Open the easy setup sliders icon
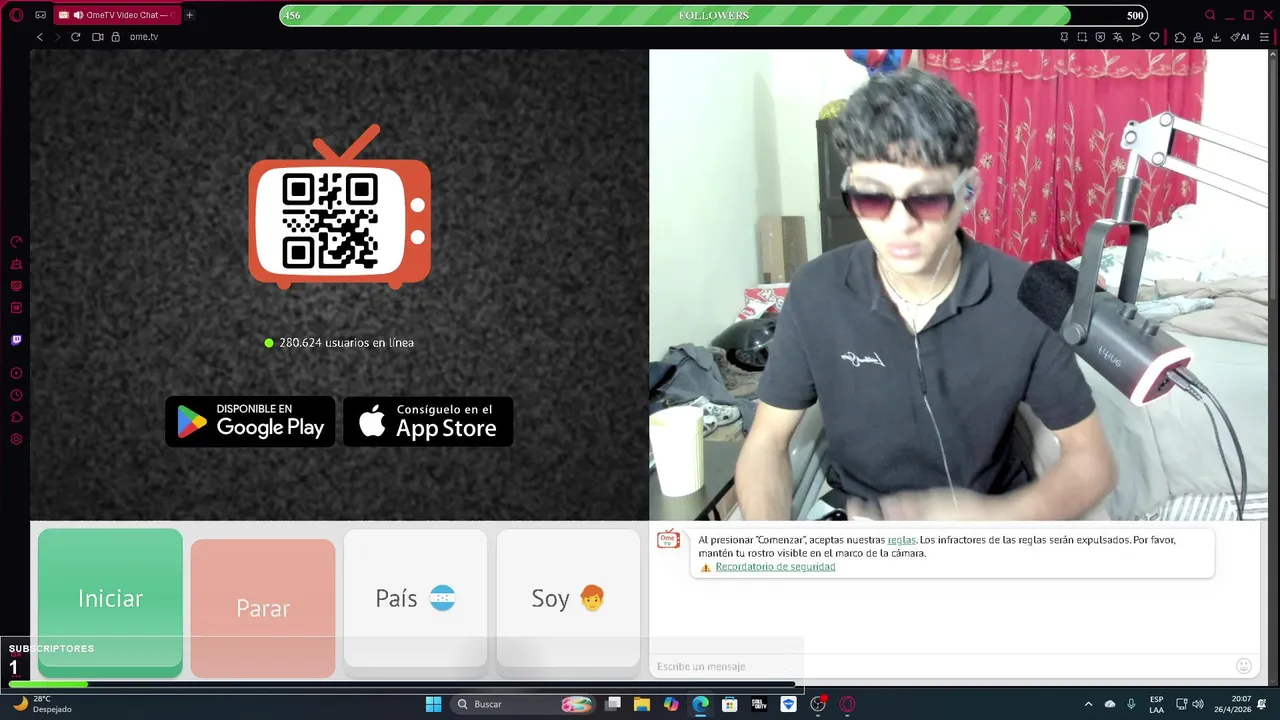 click(1265, 37)
